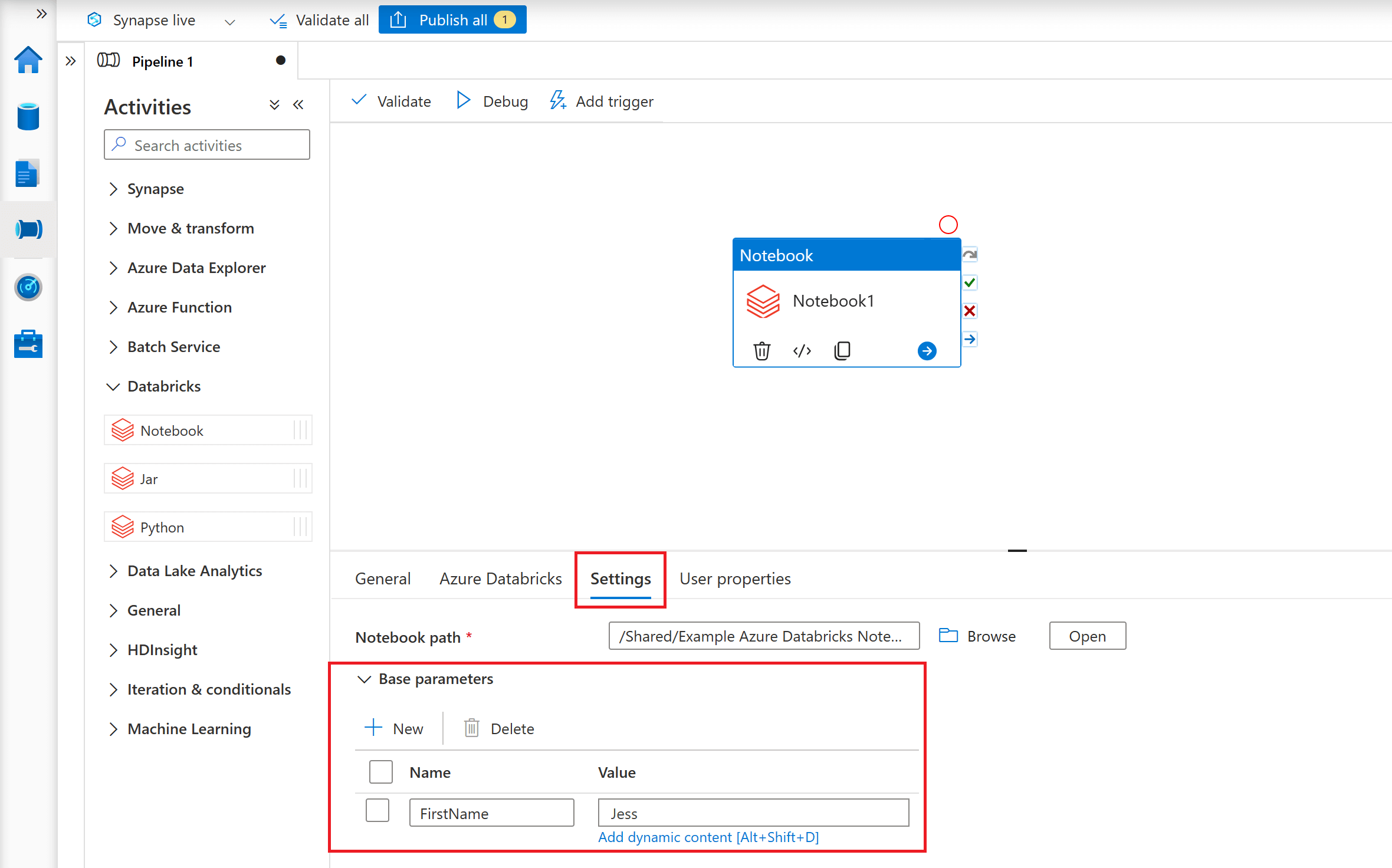Click Delete base parameter

pos(499,728)
